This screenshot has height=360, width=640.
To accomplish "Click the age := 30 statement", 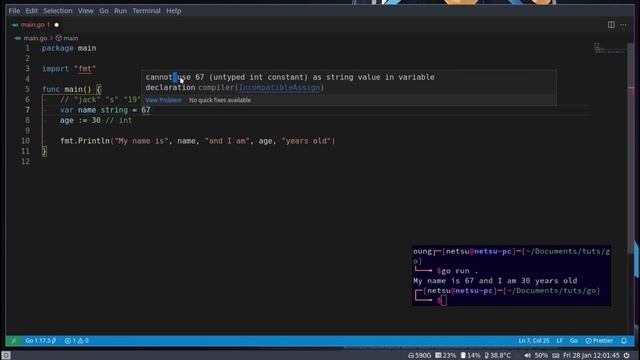I will [80, 120].
